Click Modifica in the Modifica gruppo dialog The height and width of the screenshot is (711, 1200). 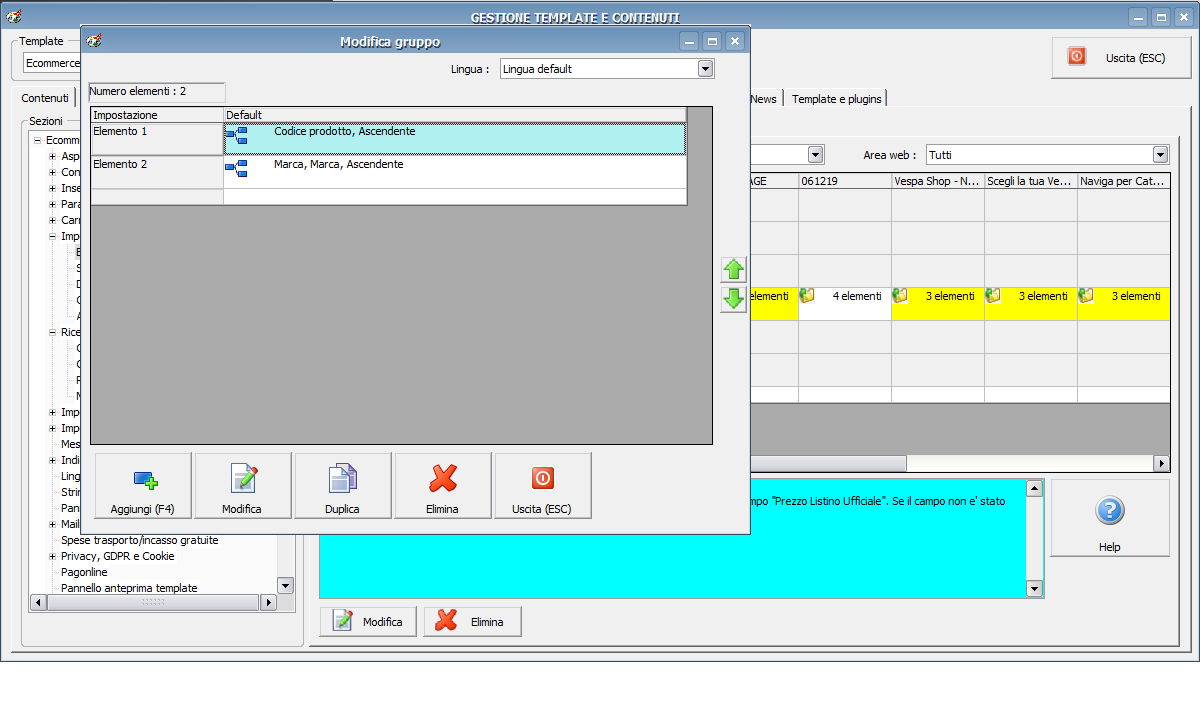pos(243,486)
